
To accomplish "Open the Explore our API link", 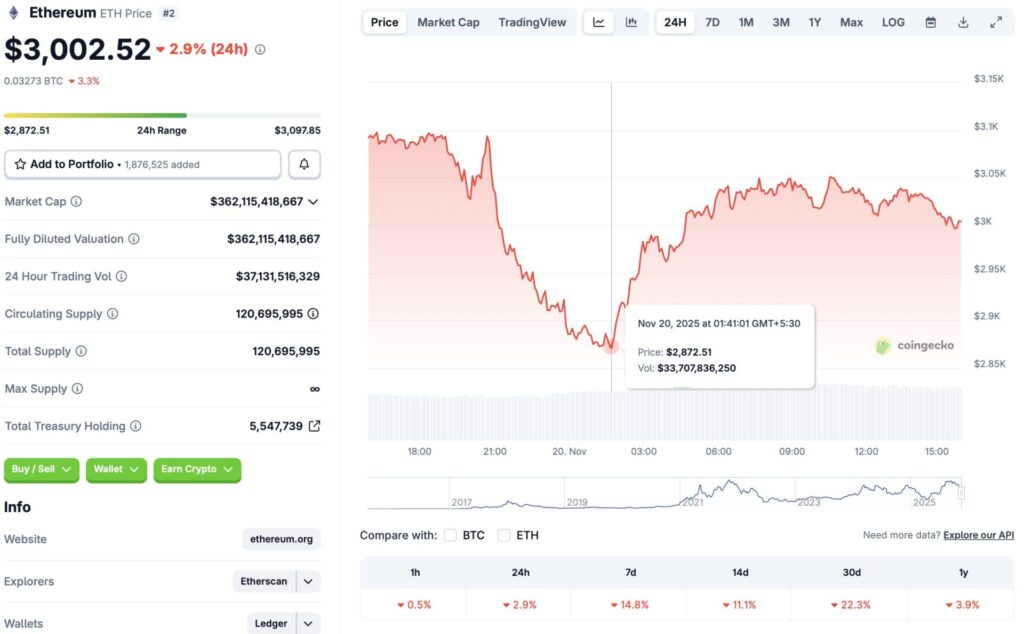I will [x=979, y=535].
